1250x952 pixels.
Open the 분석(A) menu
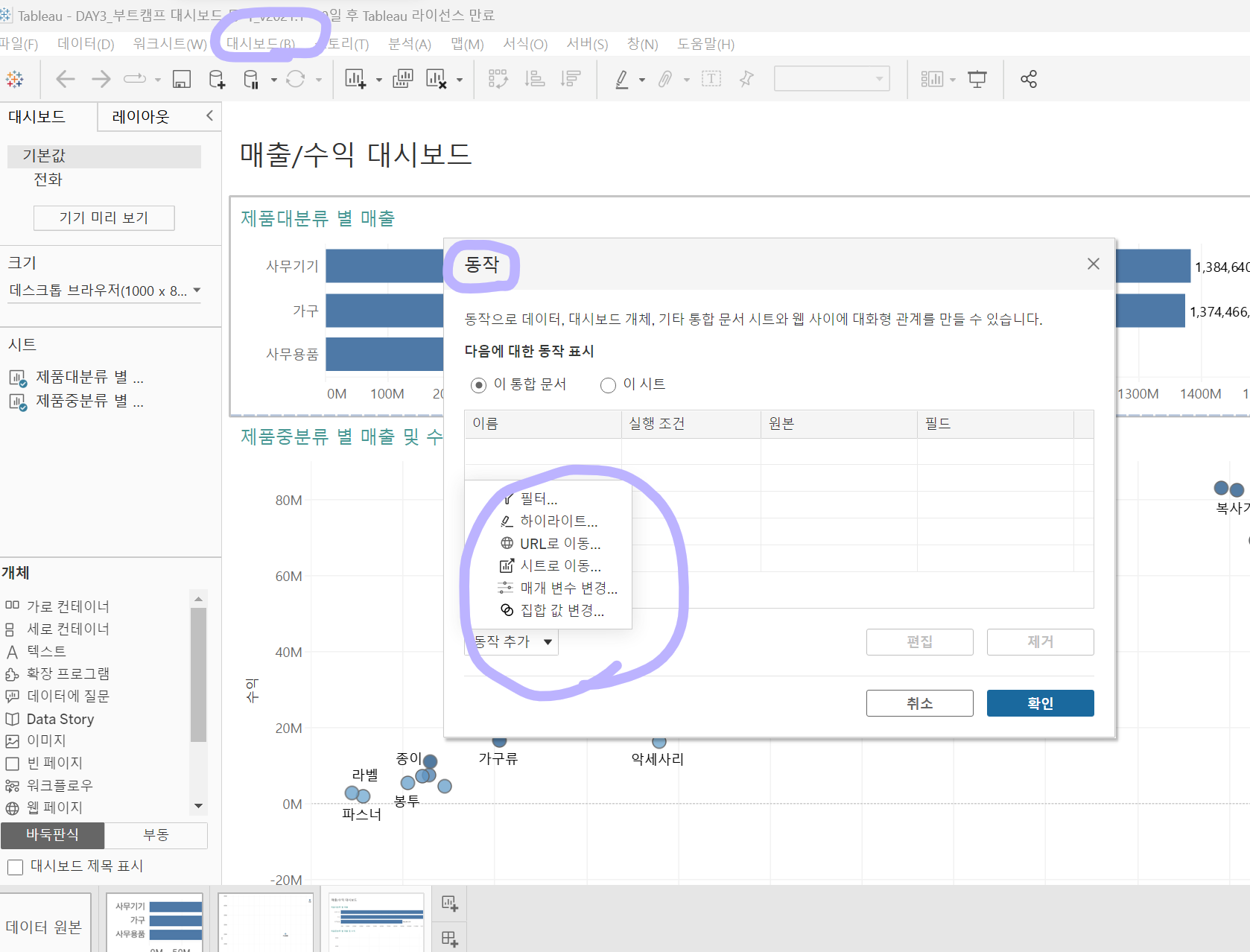click(410, 44)
